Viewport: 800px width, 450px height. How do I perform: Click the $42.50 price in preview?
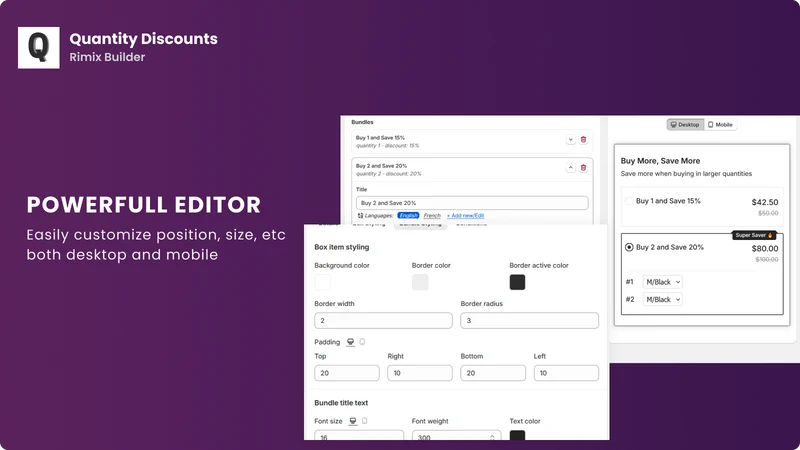pyautogui.click(x=765, y=203)
